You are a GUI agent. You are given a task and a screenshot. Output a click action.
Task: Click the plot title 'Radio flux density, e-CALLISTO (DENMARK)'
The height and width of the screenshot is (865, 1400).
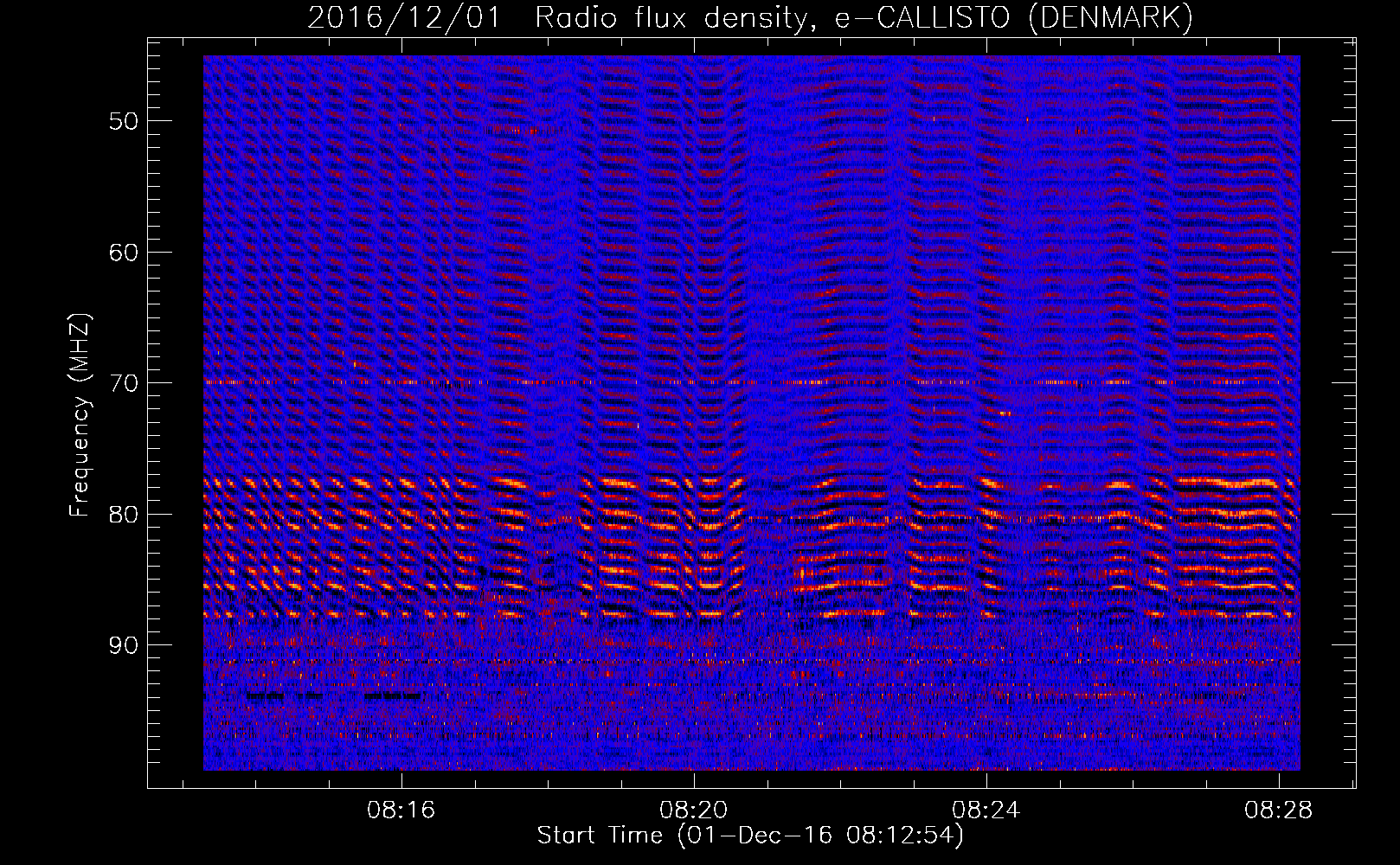point(864,18)
